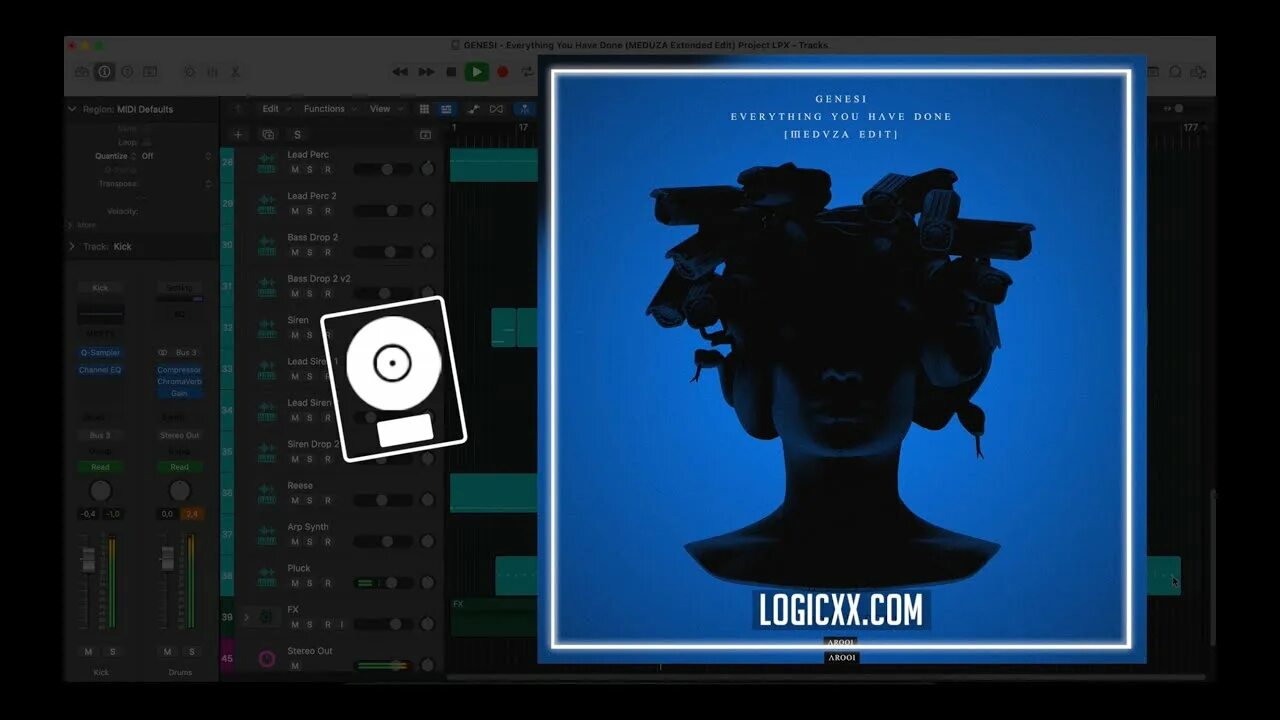The width and height of the screenshot is (1280, 720).
Task: Click the Drums channel strip volume fader
Action: click(x=167, y=560)
